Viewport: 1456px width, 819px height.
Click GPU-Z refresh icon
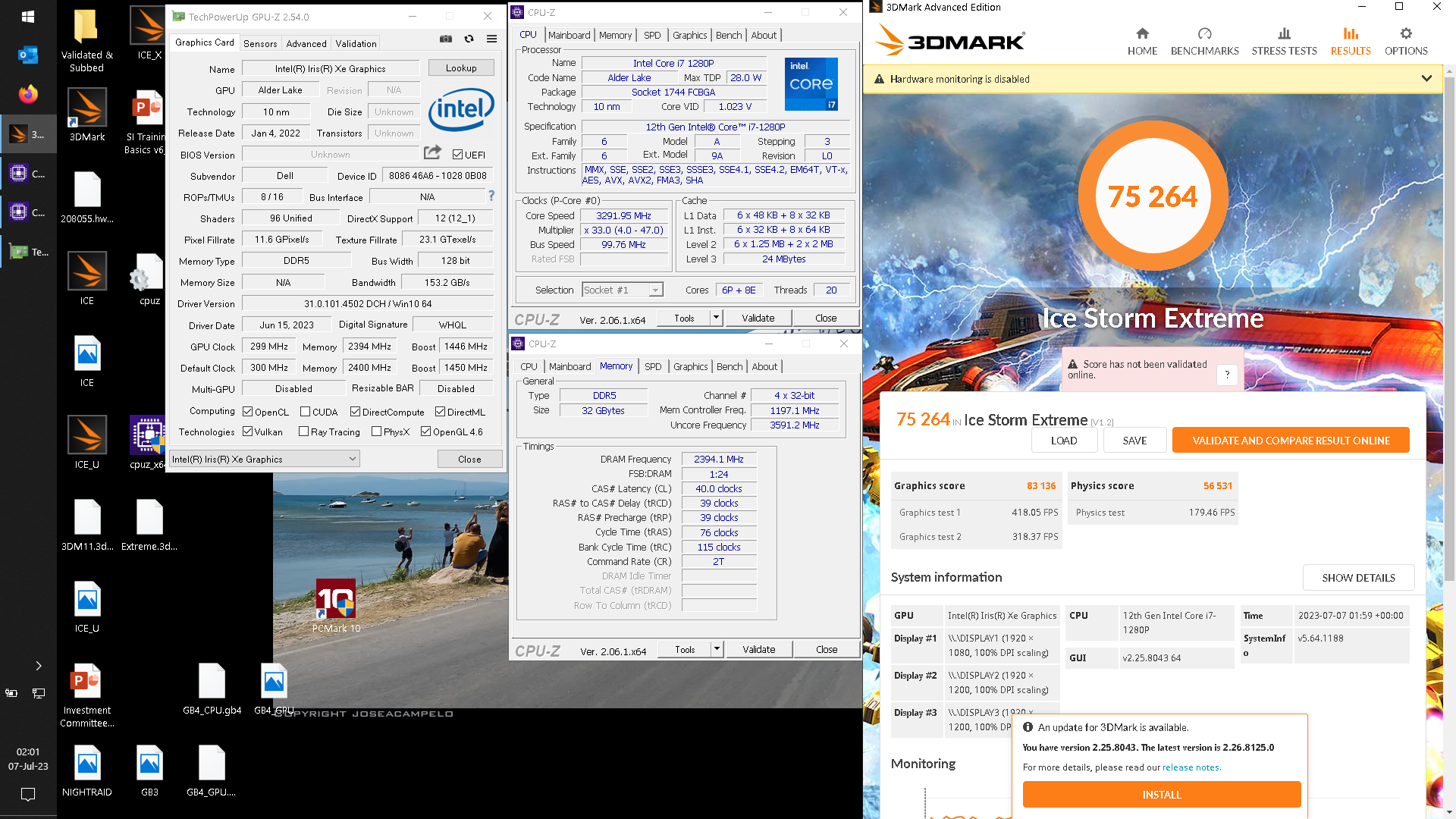click(469, 39)
